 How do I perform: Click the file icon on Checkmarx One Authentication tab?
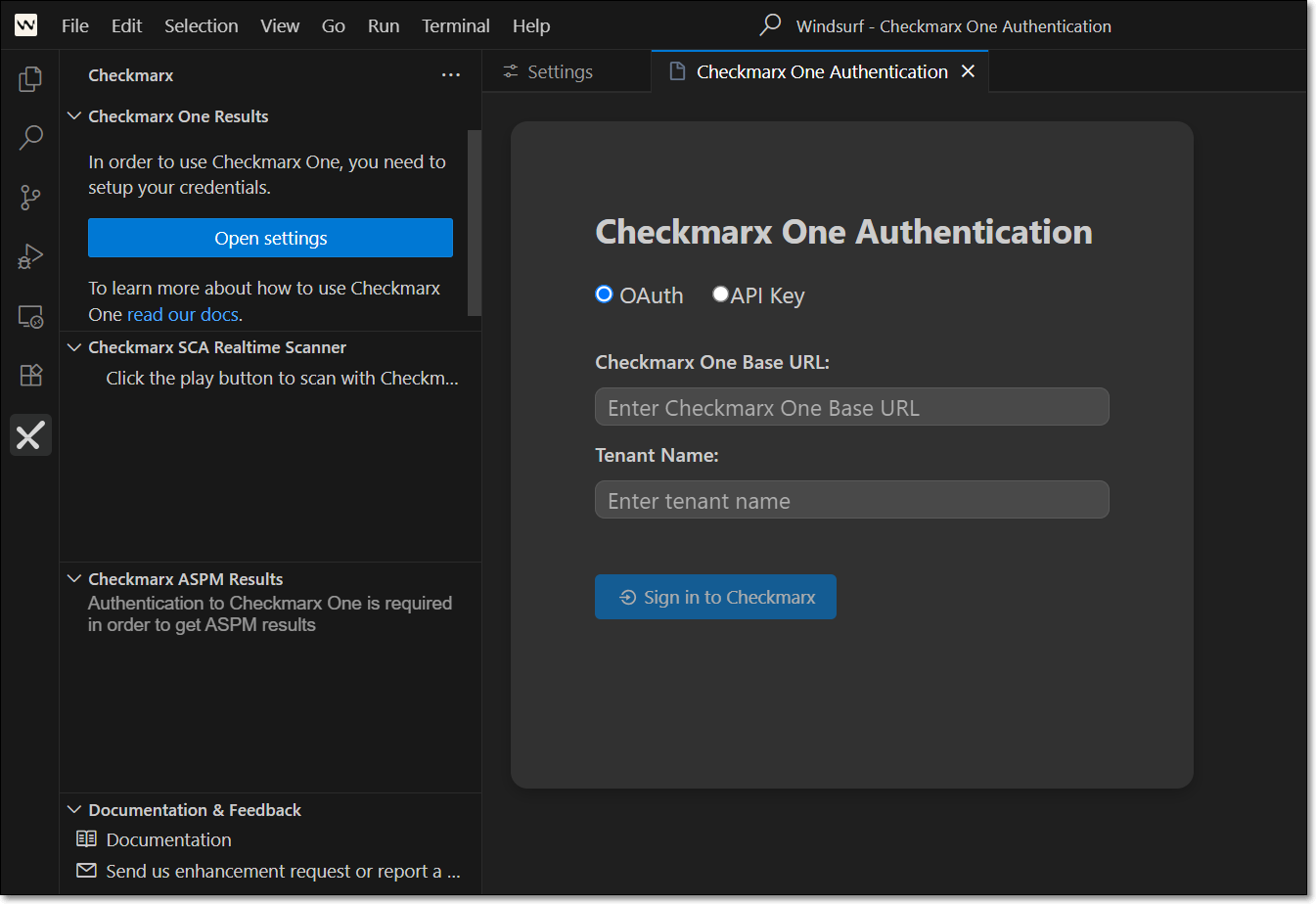pyautogui.click(x=676, y=71)
